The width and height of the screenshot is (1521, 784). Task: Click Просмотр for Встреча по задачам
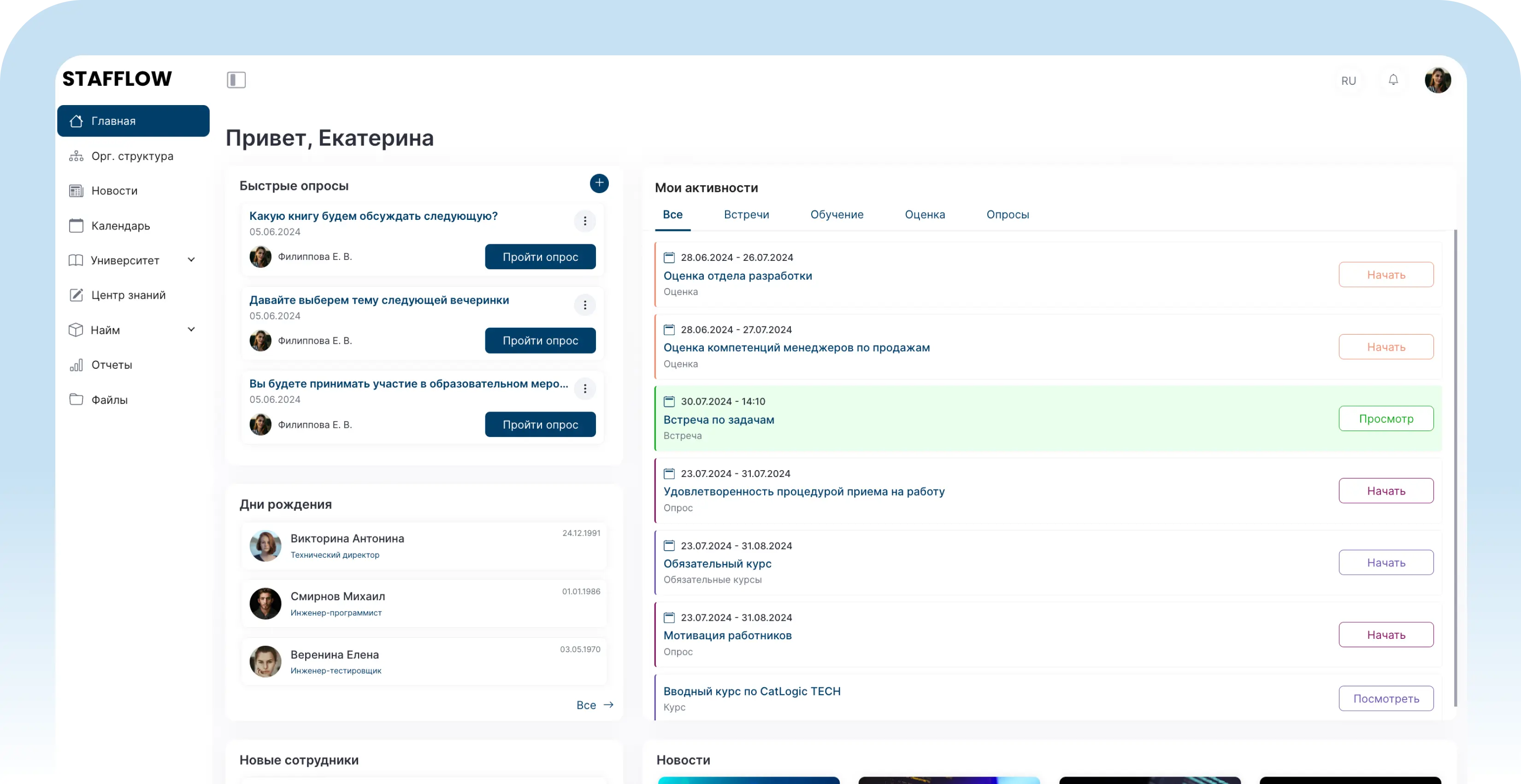tap(1386, 419)
